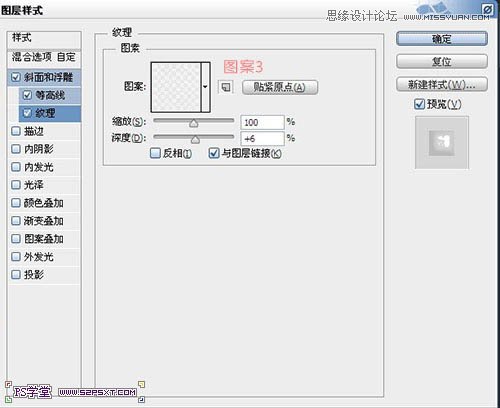Uncheck the 斜面和浮雕 checkbox
Viewport: 500px width, 408px height.
[15, 77]
